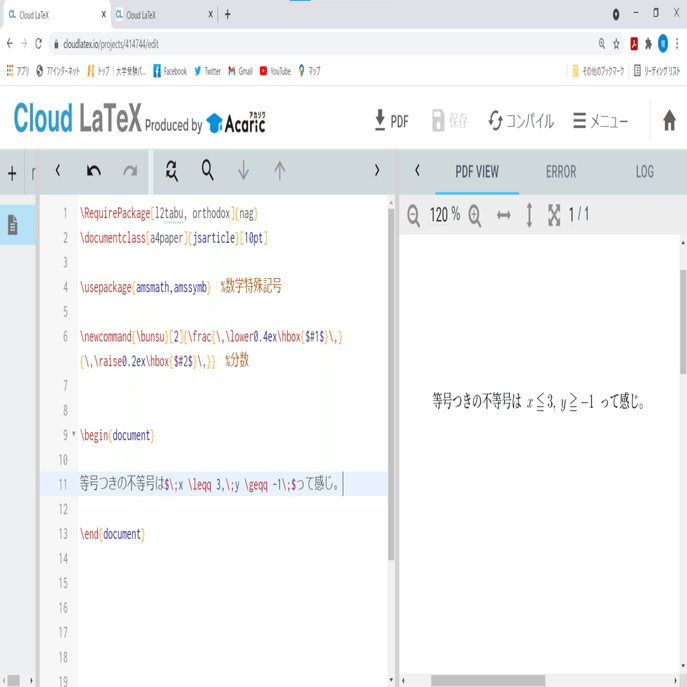Click the Cloud LaTeX logo
Viewport: 687px width, 687px height.
[78, 117]
